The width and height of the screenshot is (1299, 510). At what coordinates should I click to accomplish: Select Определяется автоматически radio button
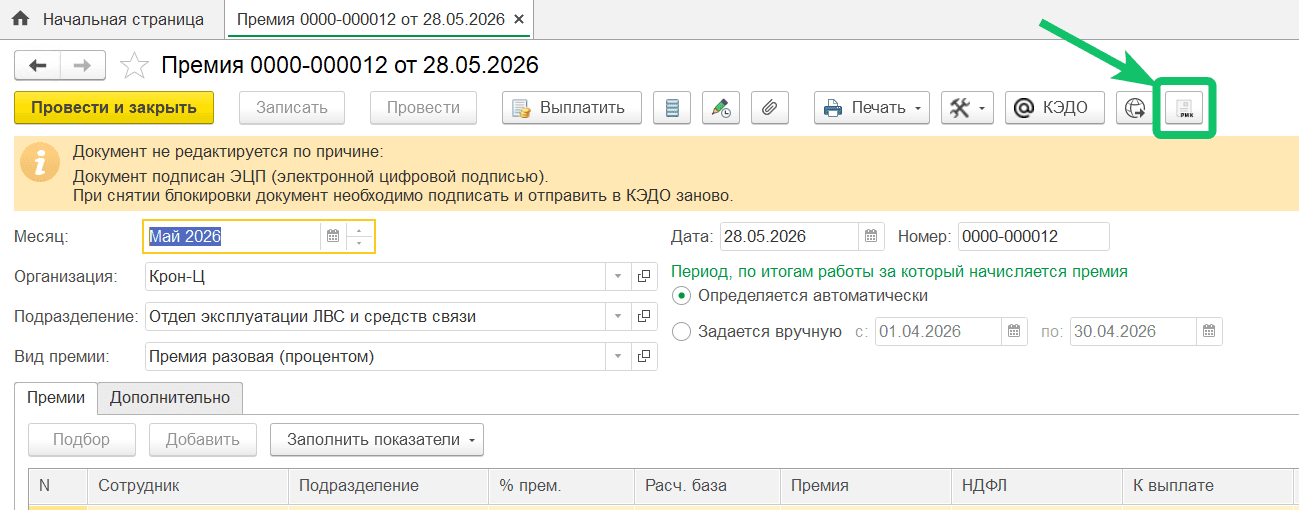click(682, 296)
